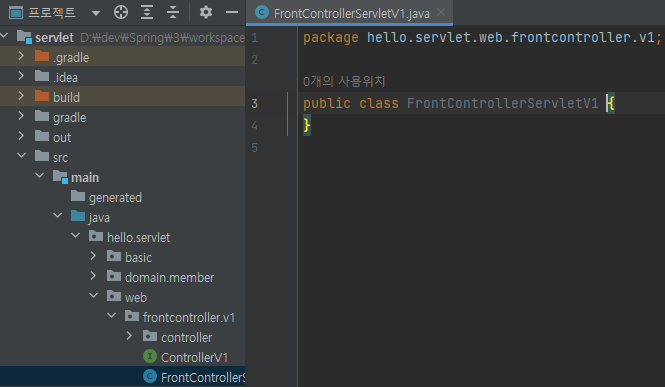The width and height of the screenshot is (665, 387).
Task: Click the servlet project module icon
Action: pyautogui.click(x=24, y=37)
